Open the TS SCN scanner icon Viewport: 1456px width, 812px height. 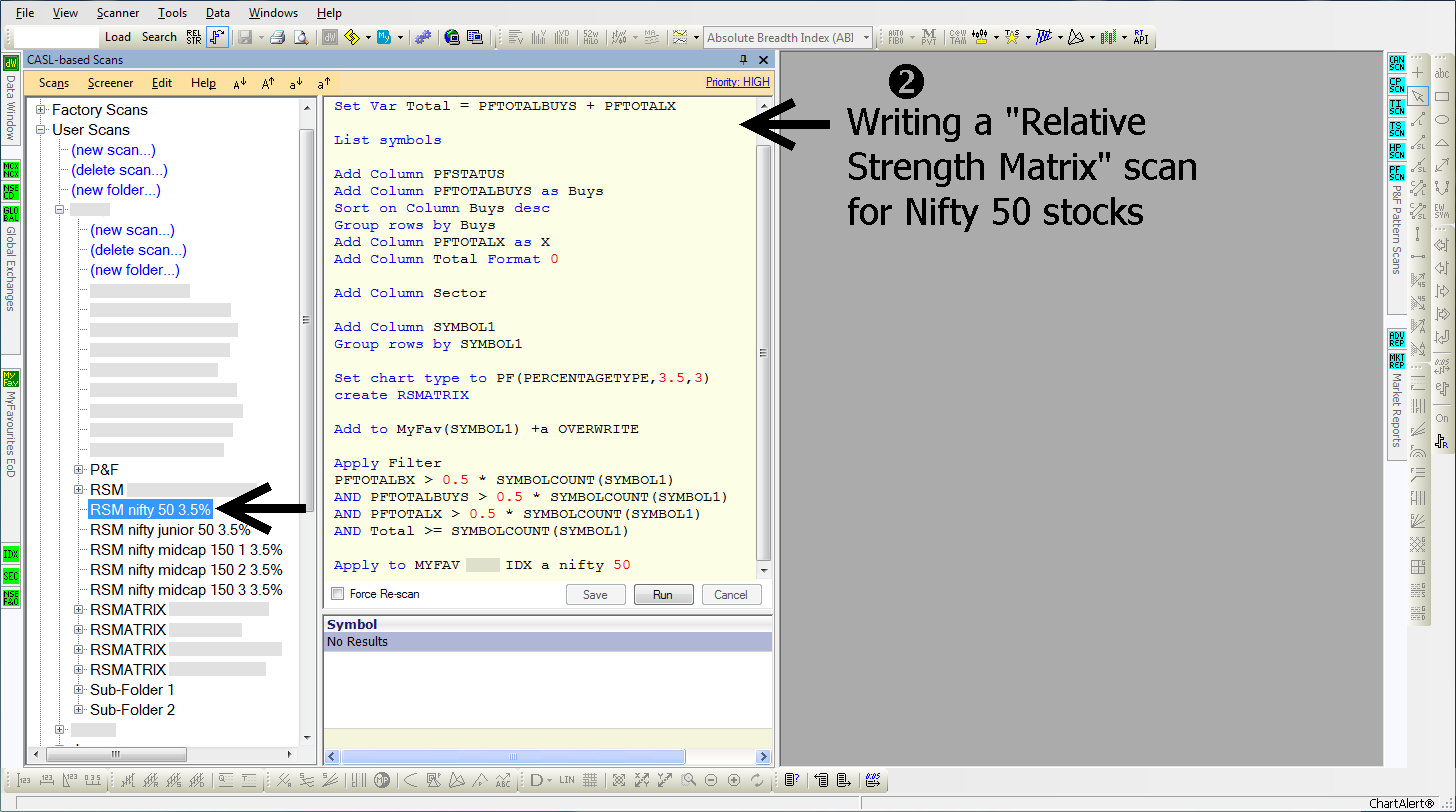[x=1397, y=129]
